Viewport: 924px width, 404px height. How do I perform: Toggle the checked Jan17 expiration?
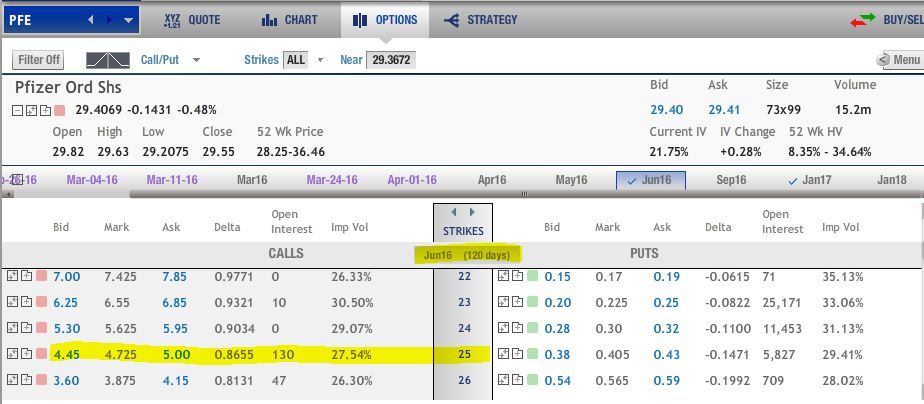[814, 180]
